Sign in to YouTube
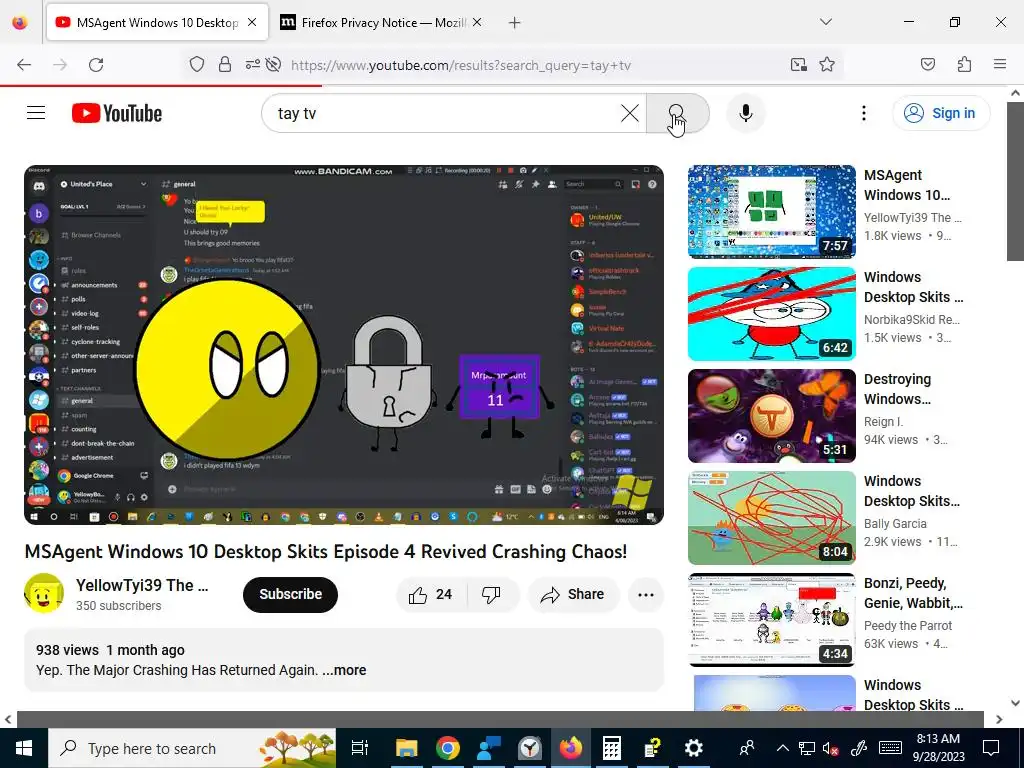Image resolution: width=1024 pixels, height=768 pixels. click(x=940, y=113)
